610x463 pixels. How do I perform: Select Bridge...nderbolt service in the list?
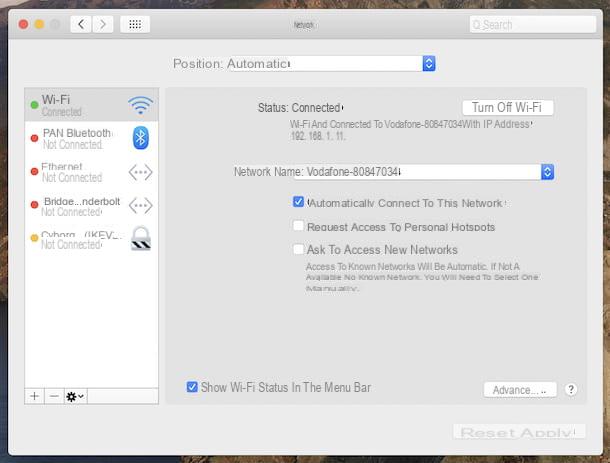coord(91,205)
